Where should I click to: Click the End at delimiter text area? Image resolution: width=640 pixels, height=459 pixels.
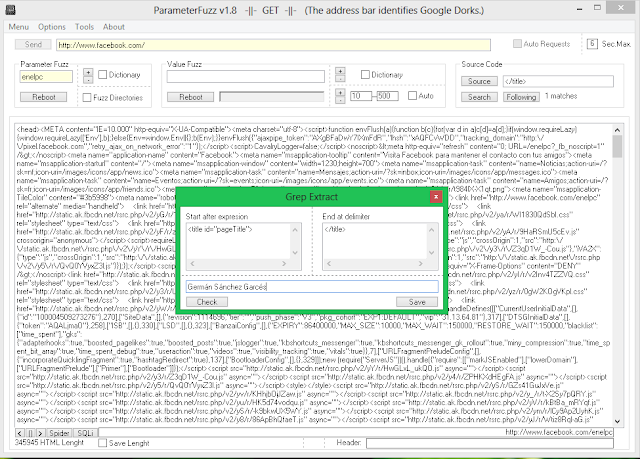375,241
